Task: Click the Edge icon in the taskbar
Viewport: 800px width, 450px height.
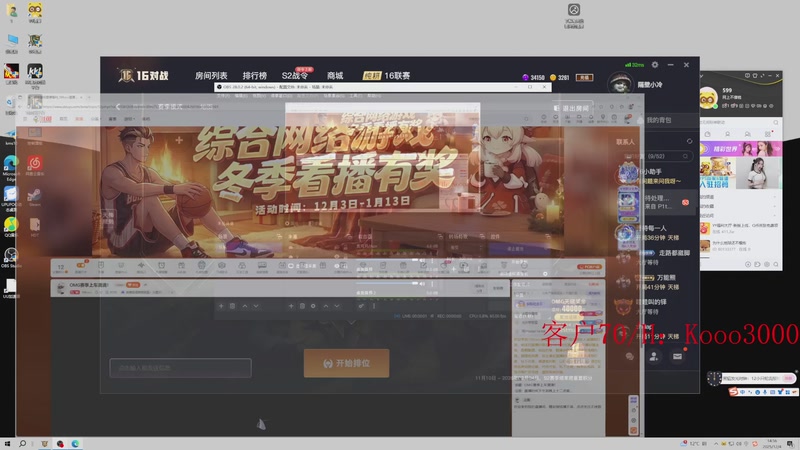Action: click(75, 444)
